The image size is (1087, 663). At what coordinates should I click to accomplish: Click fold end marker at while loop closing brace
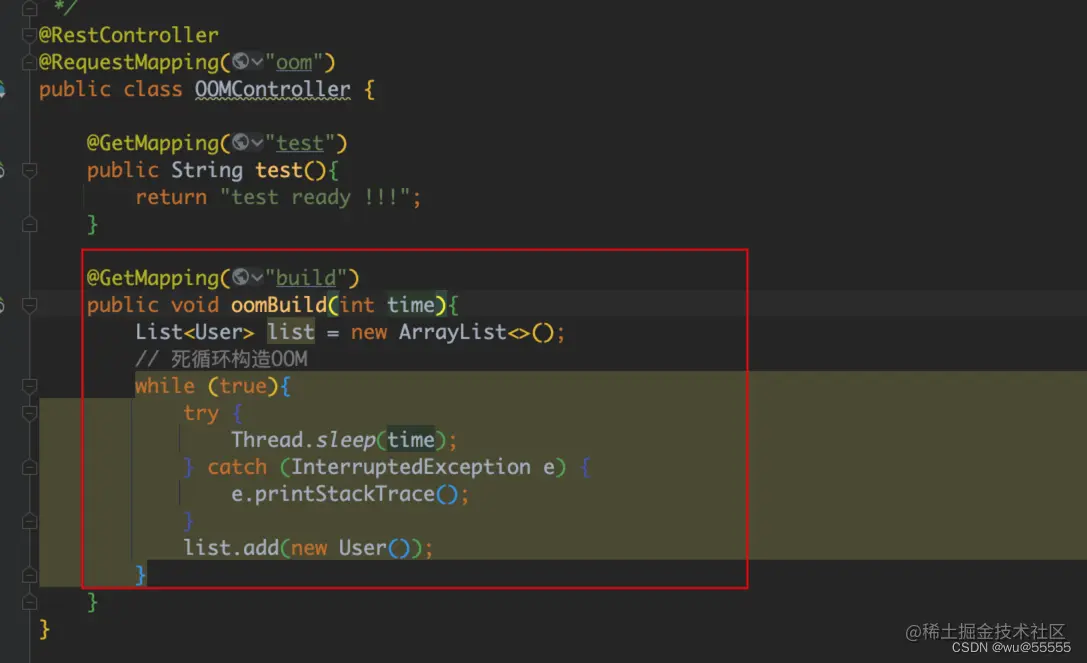[29, 575]
